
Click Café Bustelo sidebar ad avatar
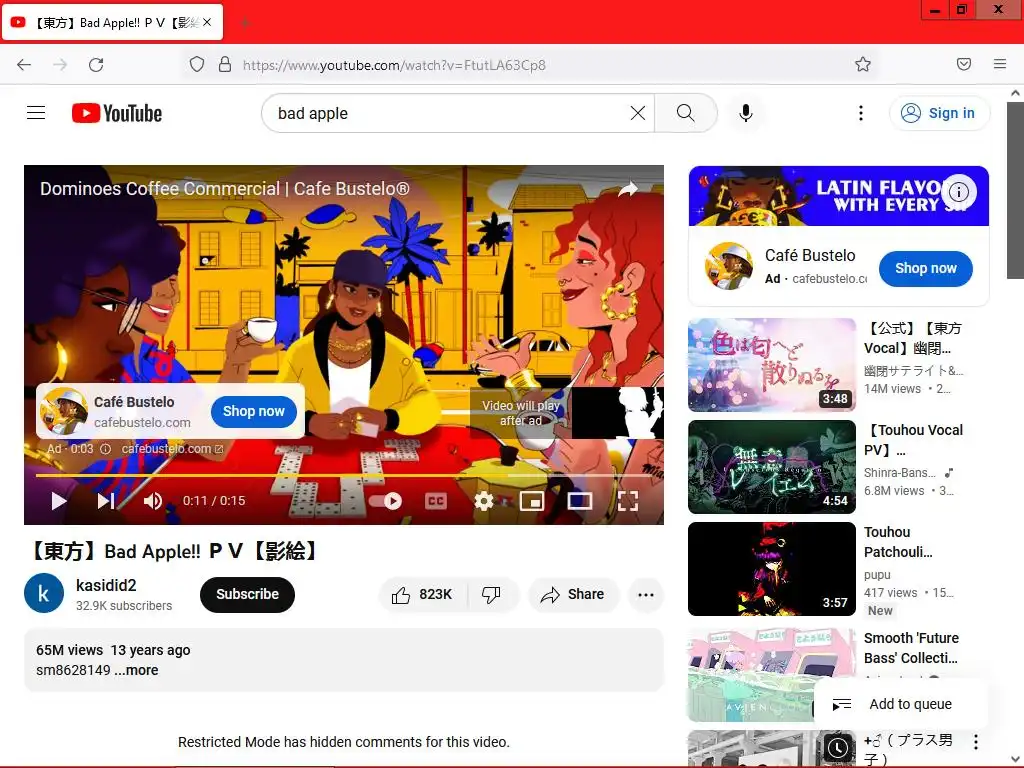click(729, 266)
